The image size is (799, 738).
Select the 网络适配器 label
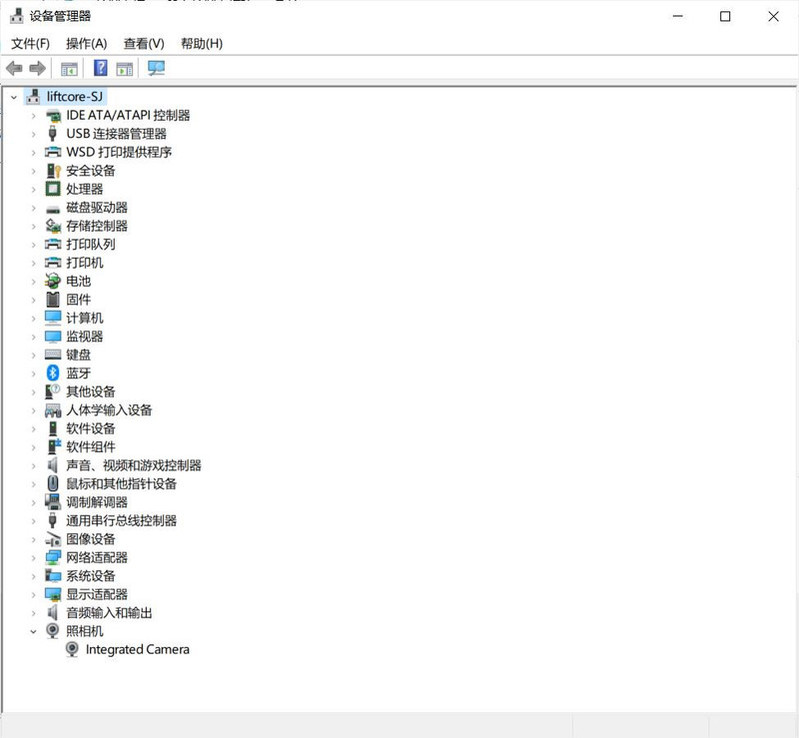coord(97,557)
